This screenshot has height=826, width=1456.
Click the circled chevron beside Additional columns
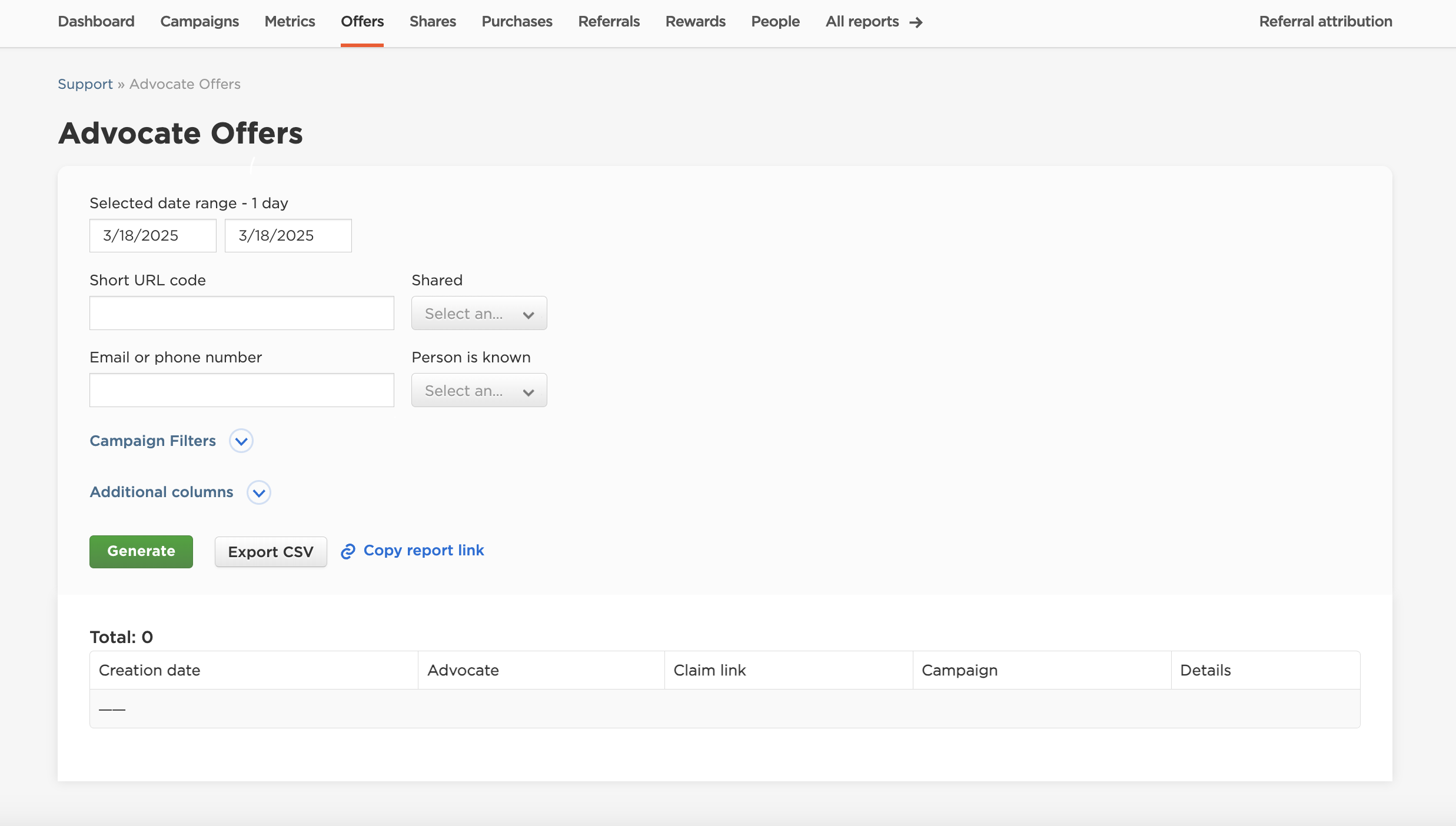click(x=258, y=492)
